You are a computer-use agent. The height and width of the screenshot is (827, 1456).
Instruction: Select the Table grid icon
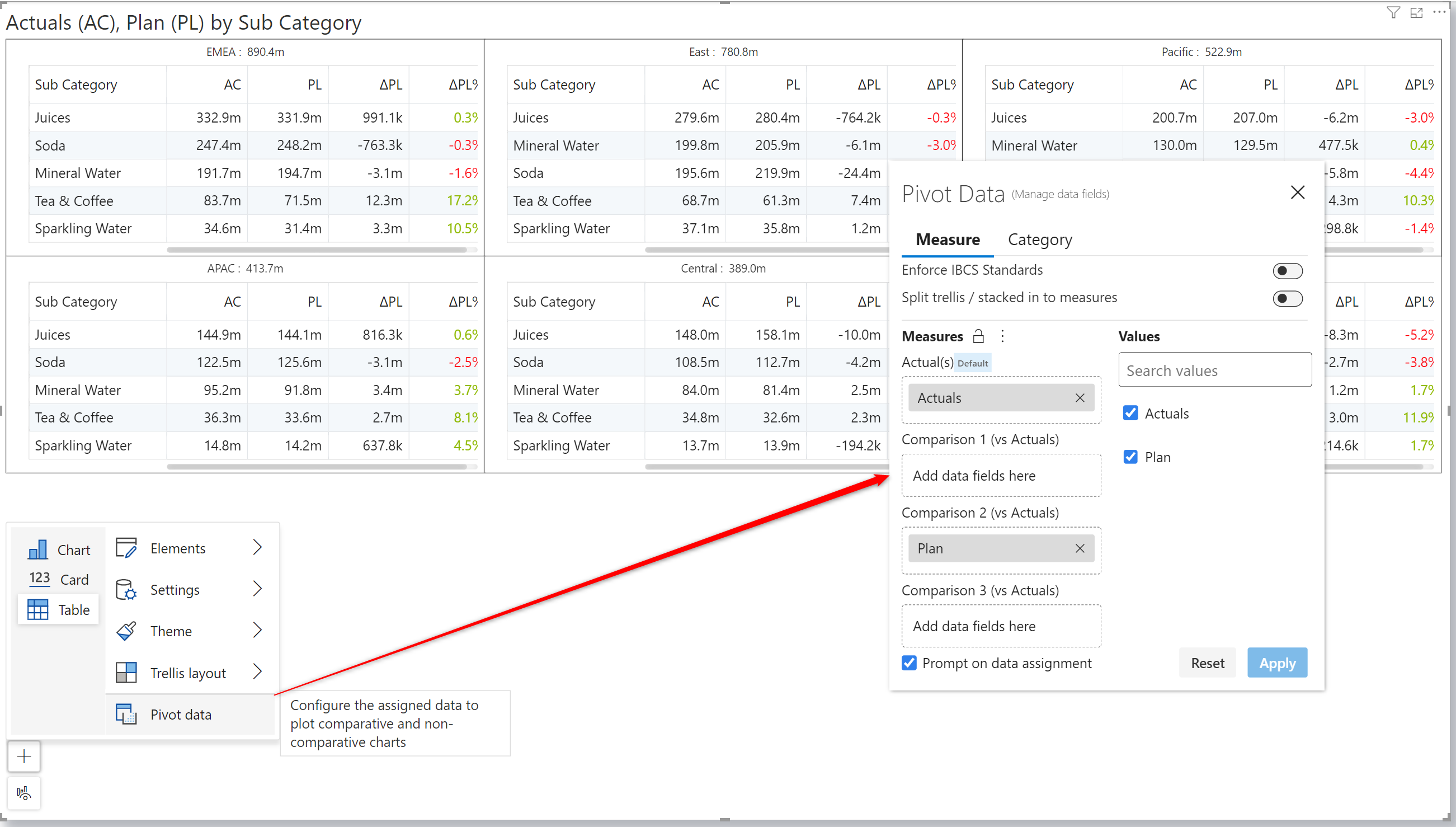point(37,609)
